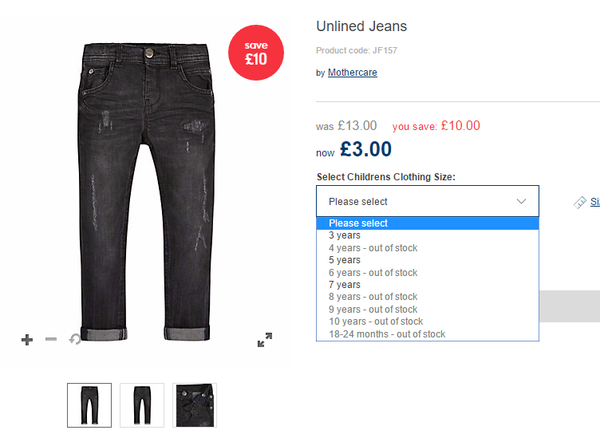
Task: Click the red save £10 badge
Action: pos(256,53)
